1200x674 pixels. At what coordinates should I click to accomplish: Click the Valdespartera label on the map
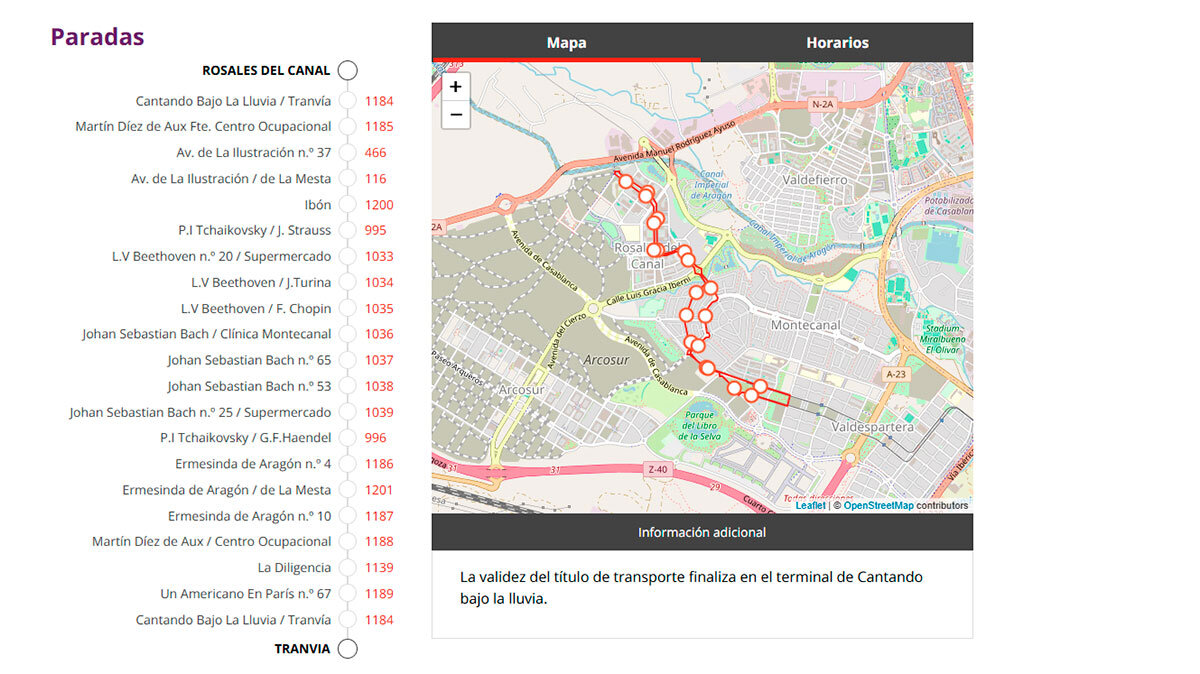tap(873, 427)
